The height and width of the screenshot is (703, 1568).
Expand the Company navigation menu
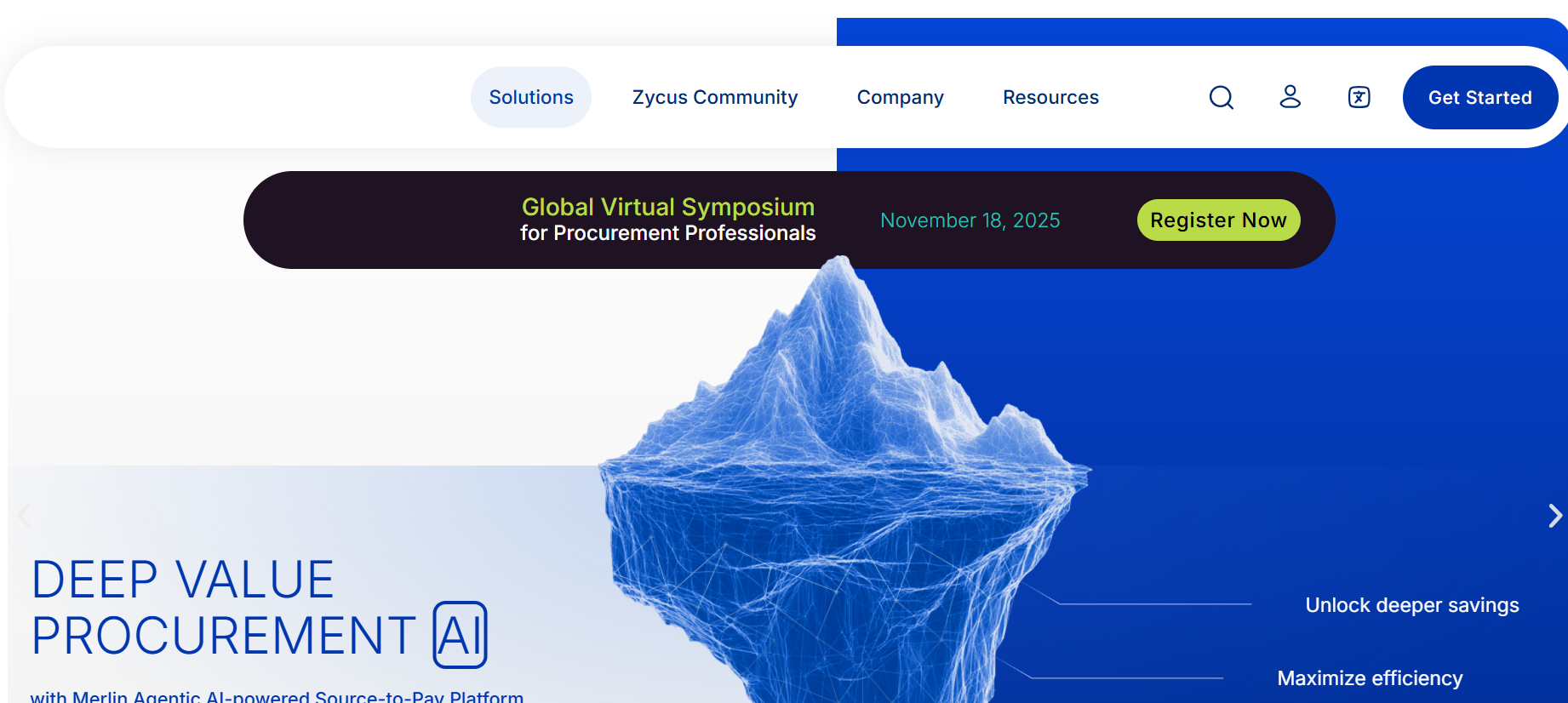coord(900,98)
